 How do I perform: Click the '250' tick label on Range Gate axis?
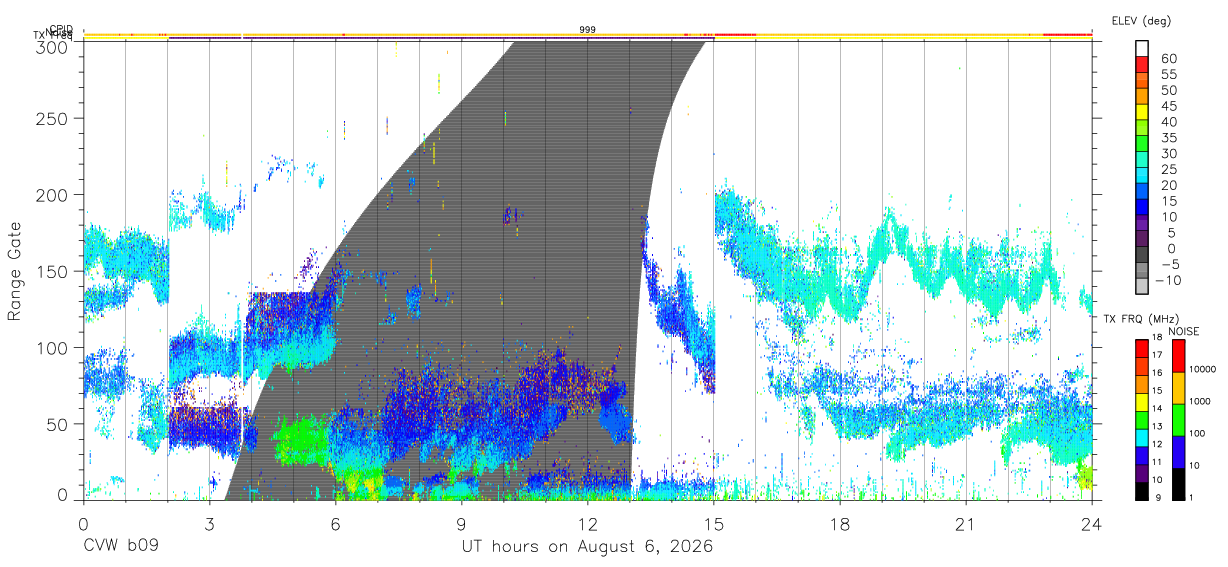53,118
